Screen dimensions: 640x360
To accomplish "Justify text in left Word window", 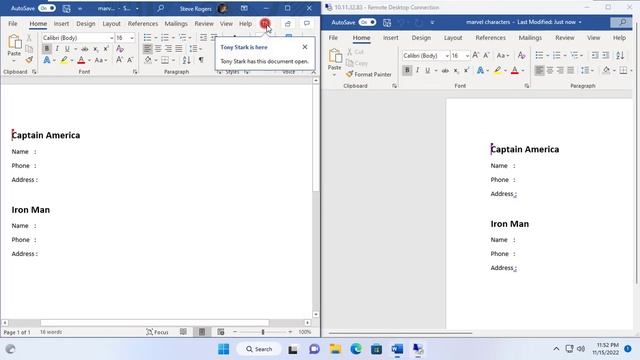I will [x=179, y=49].
